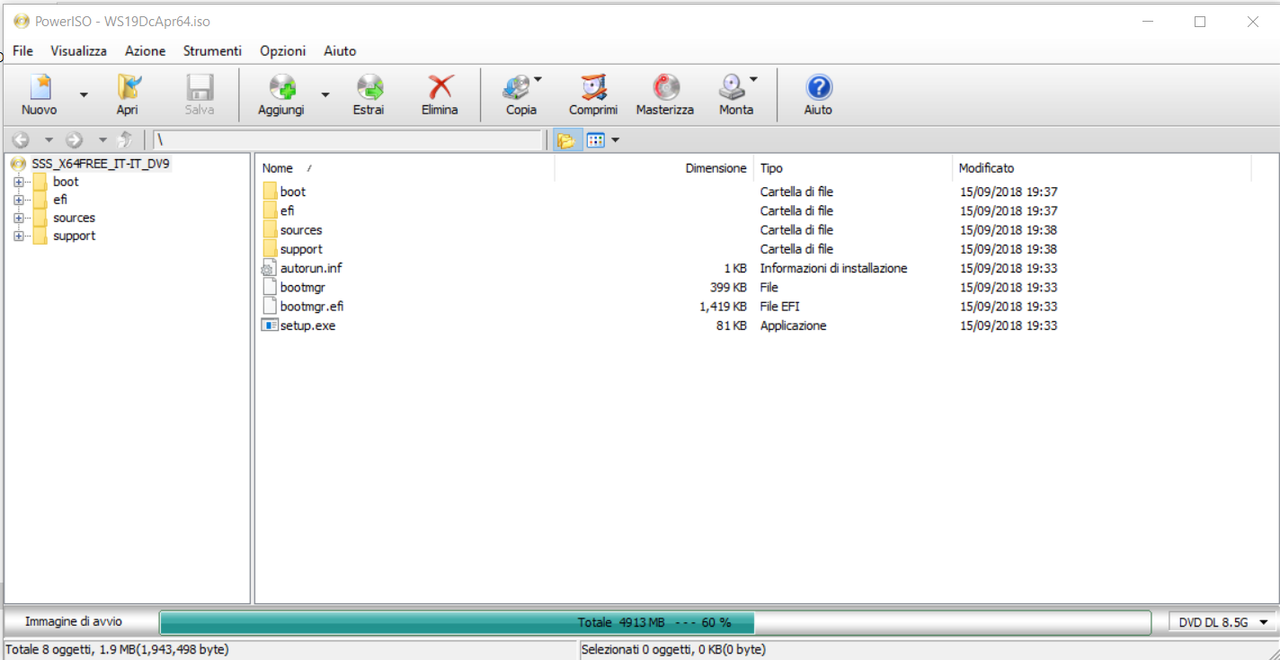Click the Totale 8 oggetti status text
This screenshot has width=1280, height=660.
click(x=117, y=650)
